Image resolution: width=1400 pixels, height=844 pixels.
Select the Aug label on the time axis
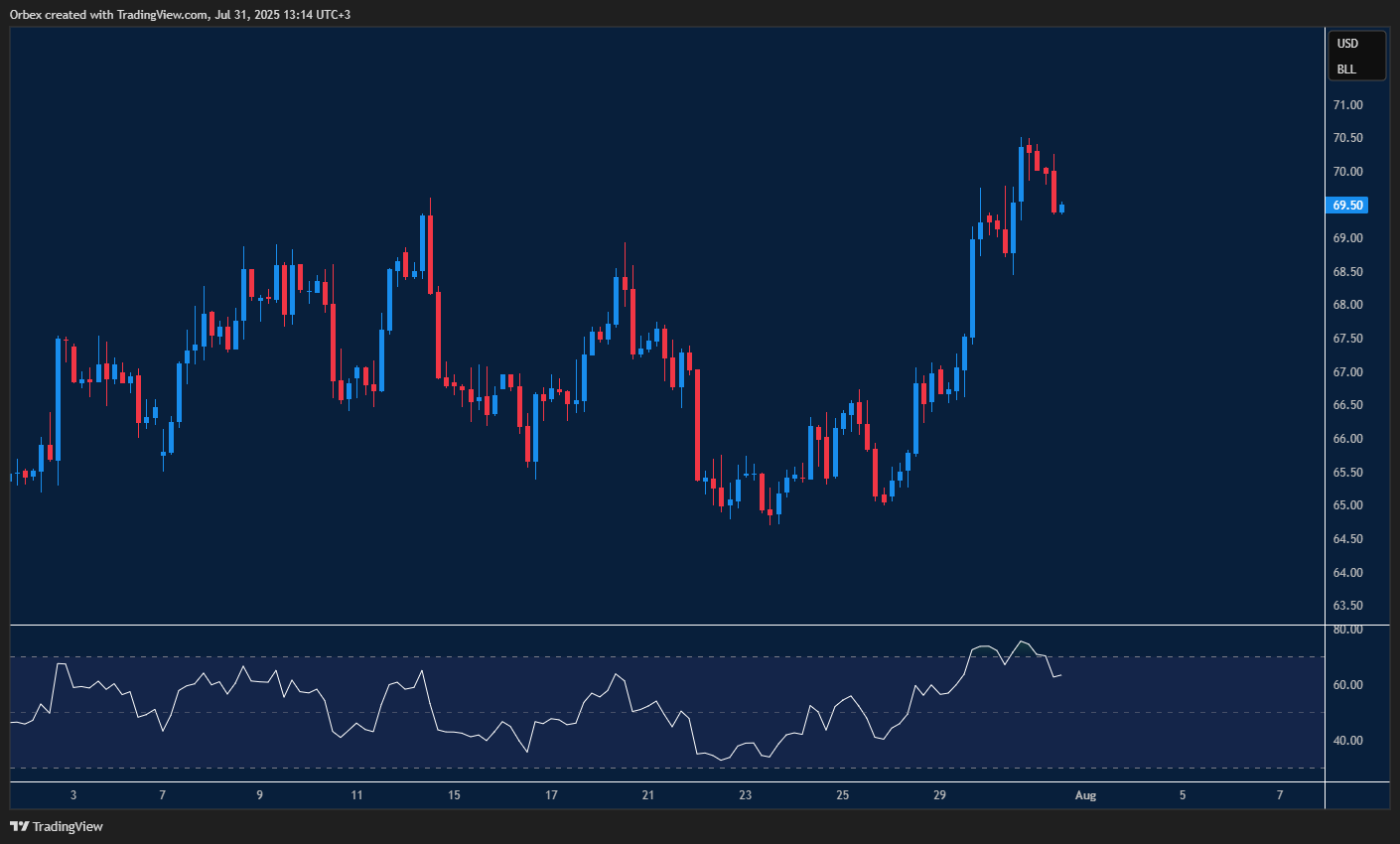[1084, 794]
